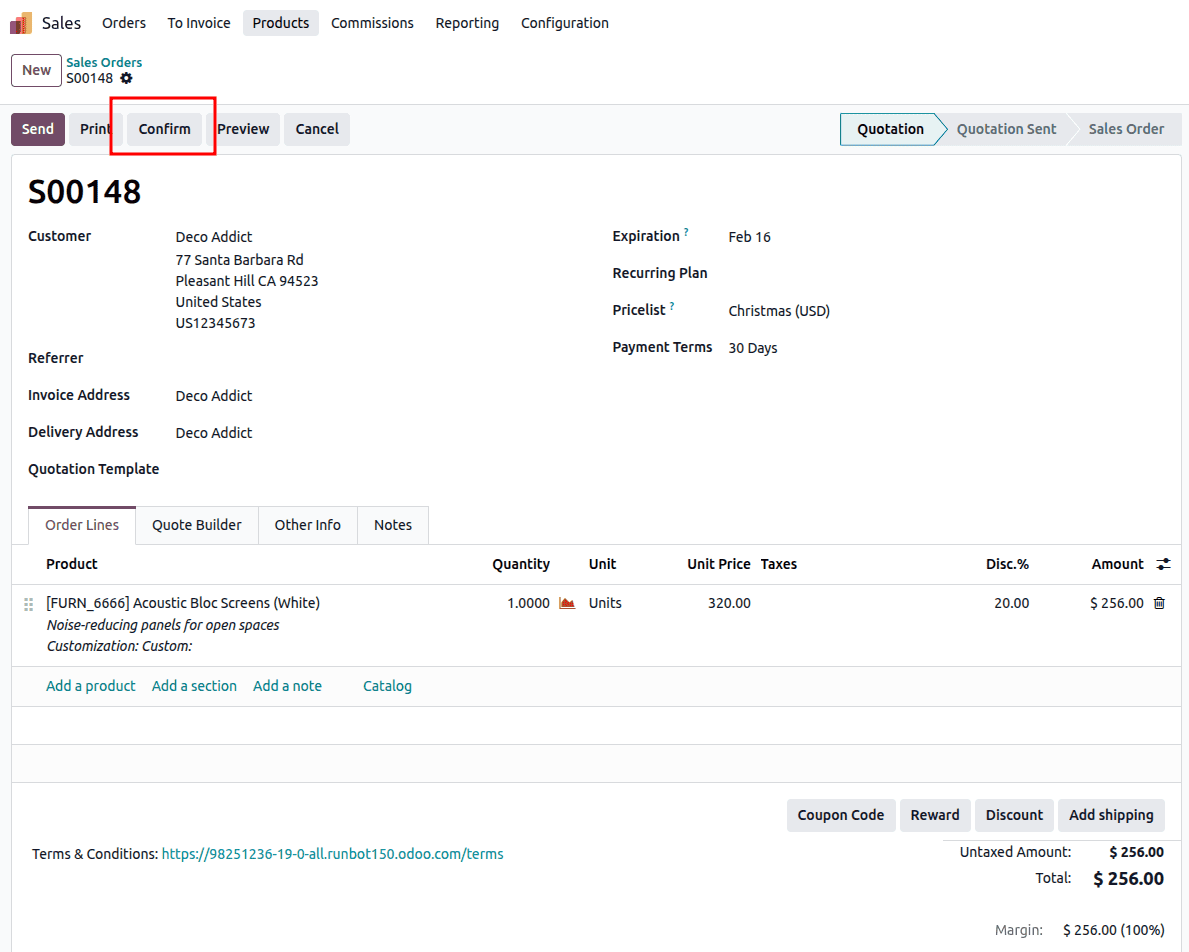Open the Christmas (USD) pricelist selector
Screen dimensions: 1189x952
point(779,310)
